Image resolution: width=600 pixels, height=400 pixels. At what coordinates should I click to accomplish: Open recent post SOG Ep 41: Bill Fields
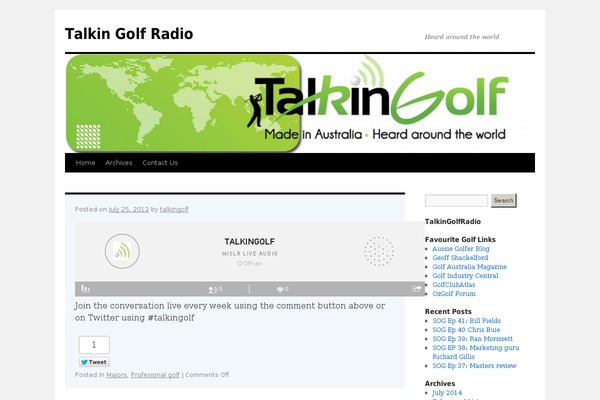tap(466, 321)
